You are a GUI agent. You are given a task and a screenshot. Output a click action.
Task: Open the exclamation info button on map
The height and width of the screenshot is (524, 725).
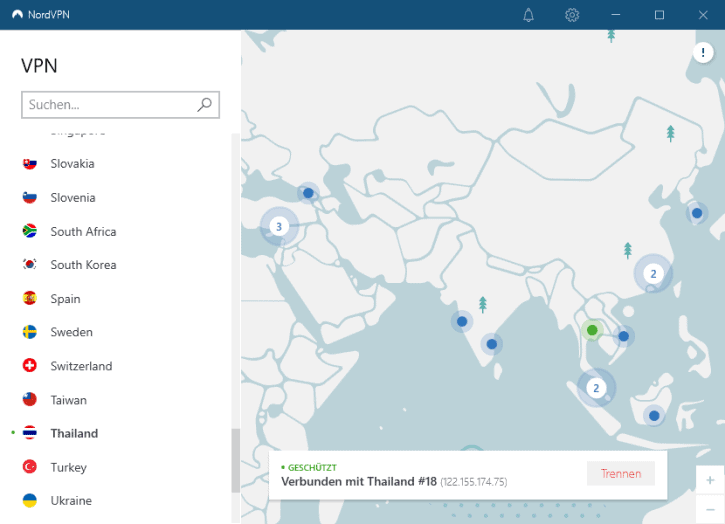click(x=703, y=52)
